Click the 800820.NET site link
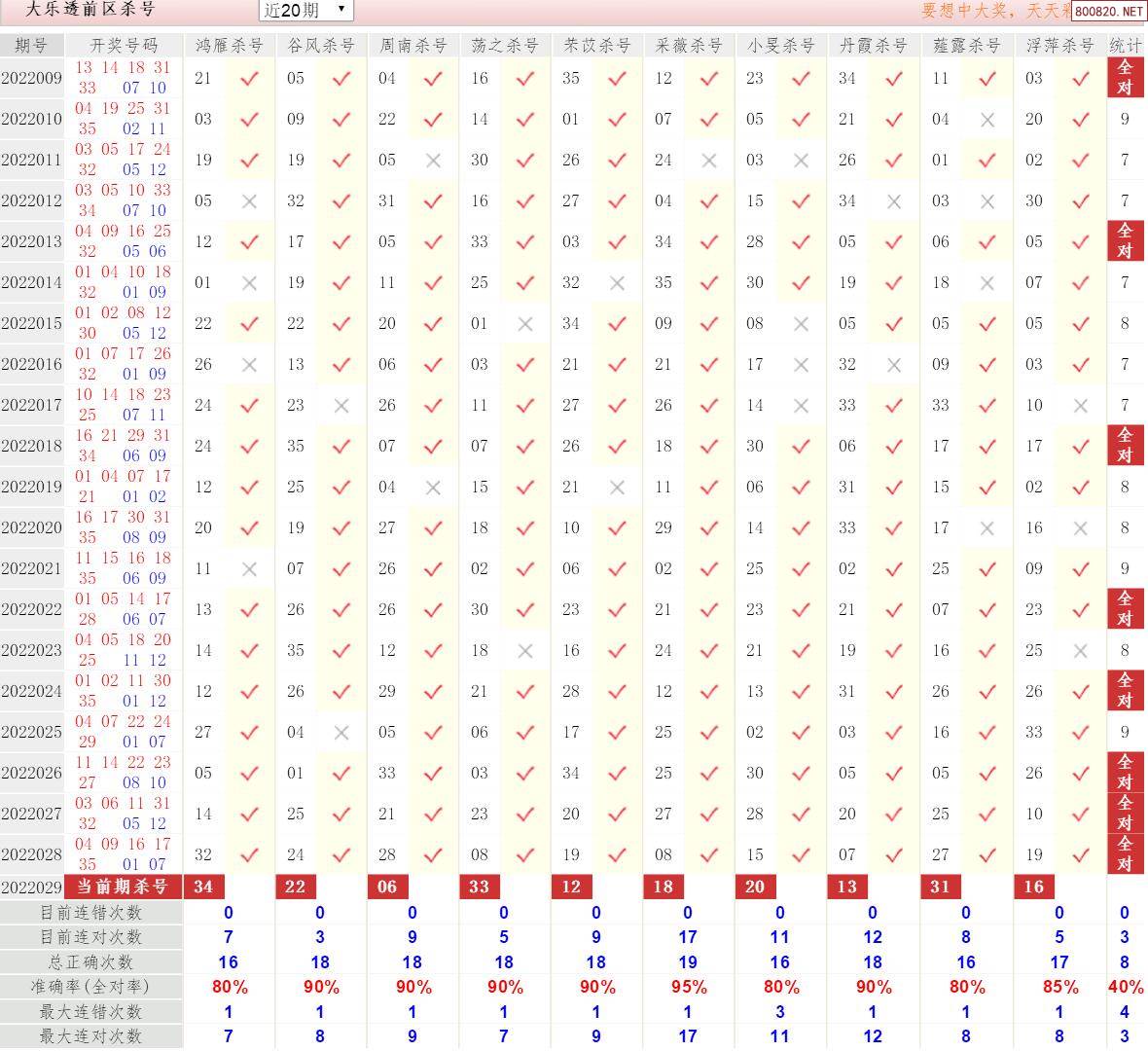This screenshot has width=1148, height=1051. click(1109, 12)
